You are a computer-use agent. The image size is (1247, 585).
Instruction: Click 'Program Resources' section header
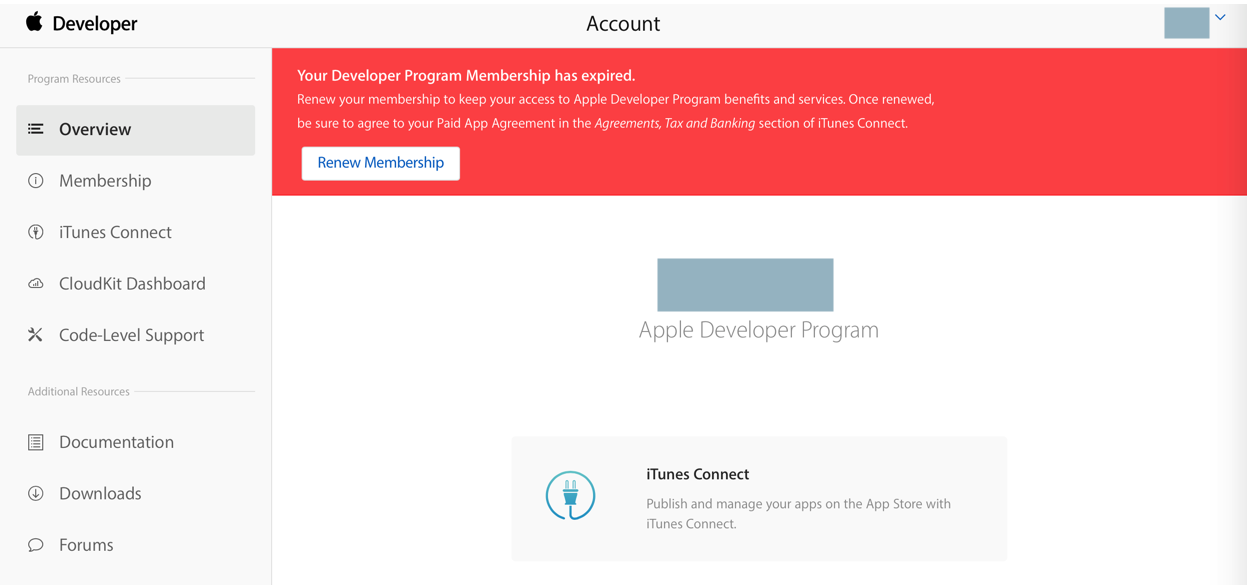coord(74,79)
